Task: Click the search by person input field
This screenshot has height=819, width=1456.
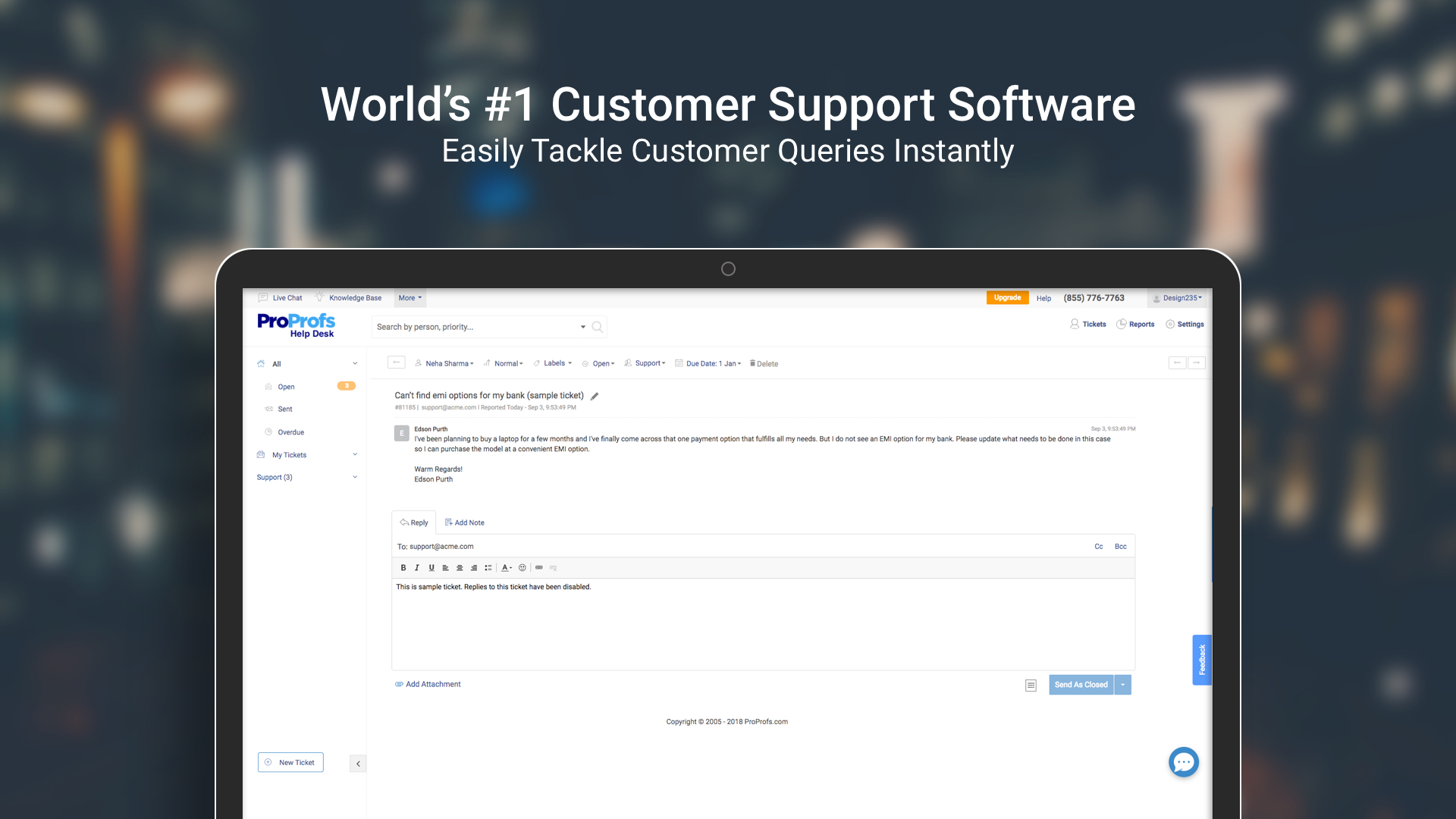Action: pyautogui.click(x=474, y=327)
